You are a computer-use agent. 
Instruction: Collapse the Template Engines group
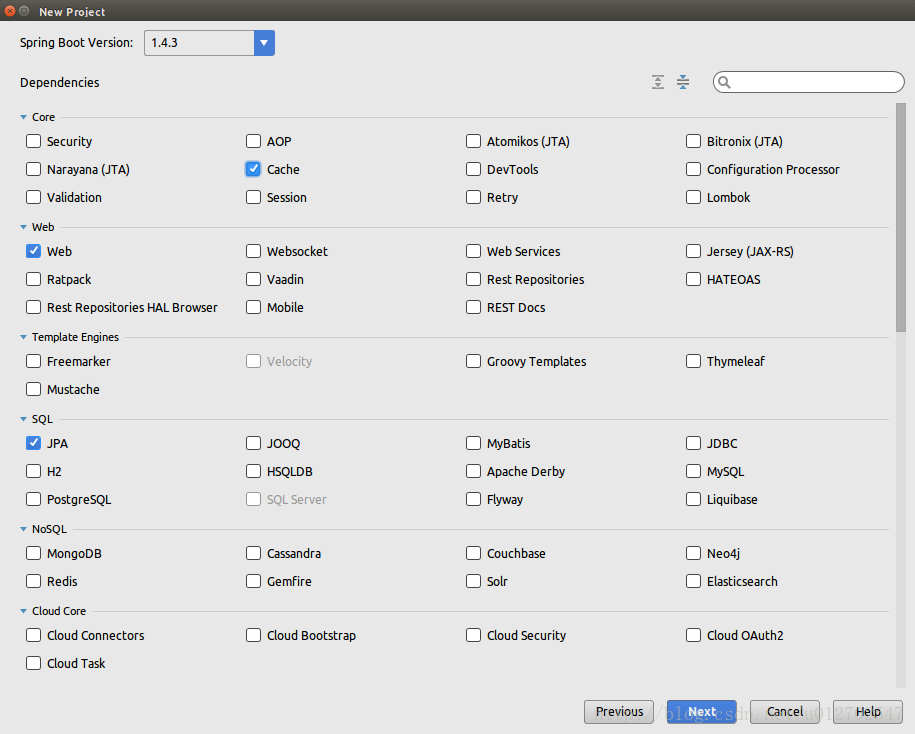tap(23, 338)
